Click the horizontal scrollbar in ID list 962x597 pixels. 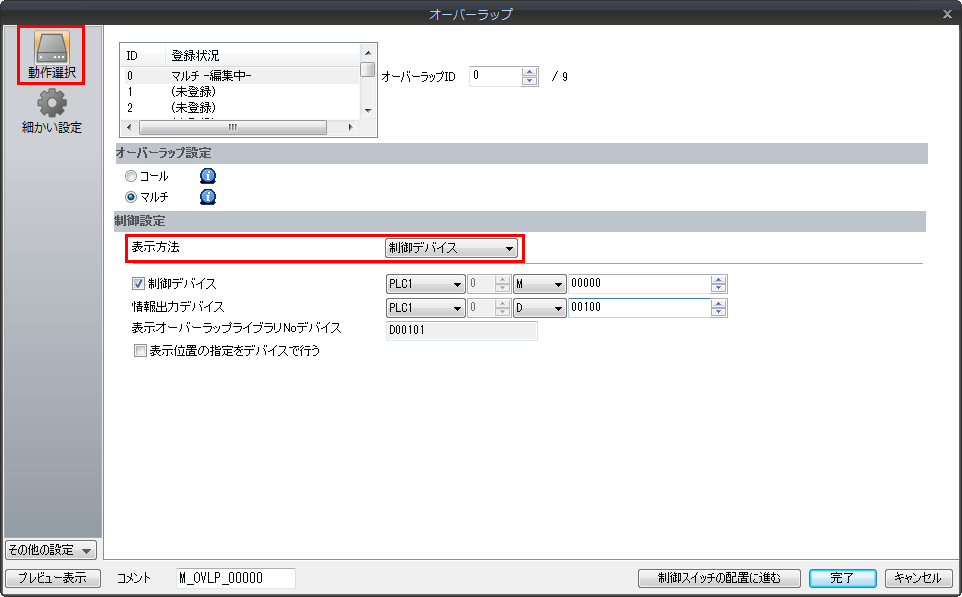coord(232,128)
